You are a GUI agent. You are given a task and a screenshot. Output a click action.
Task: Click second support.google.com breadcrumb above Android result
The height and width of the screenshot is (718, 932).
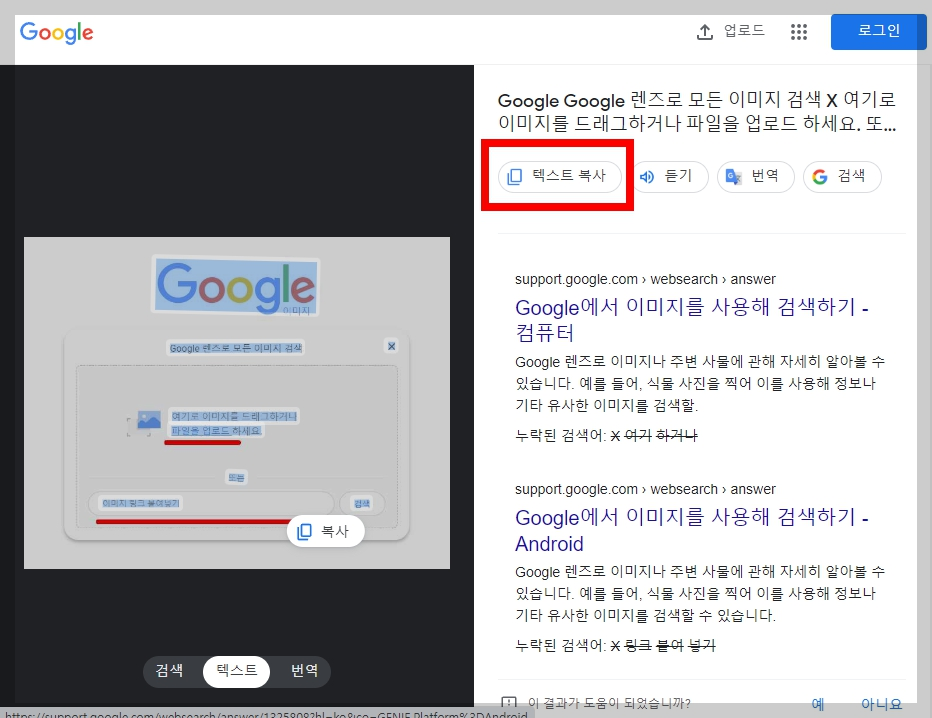645,489
